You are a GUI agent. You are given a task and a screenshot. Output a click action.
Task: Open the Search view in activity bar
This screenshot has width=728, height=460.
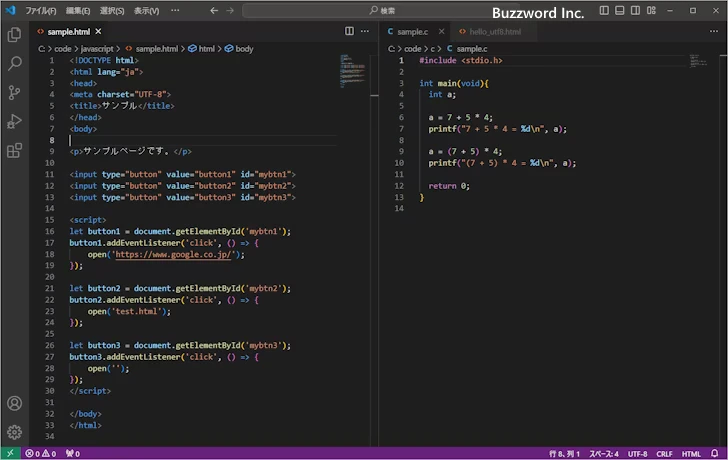click(14, 64)
